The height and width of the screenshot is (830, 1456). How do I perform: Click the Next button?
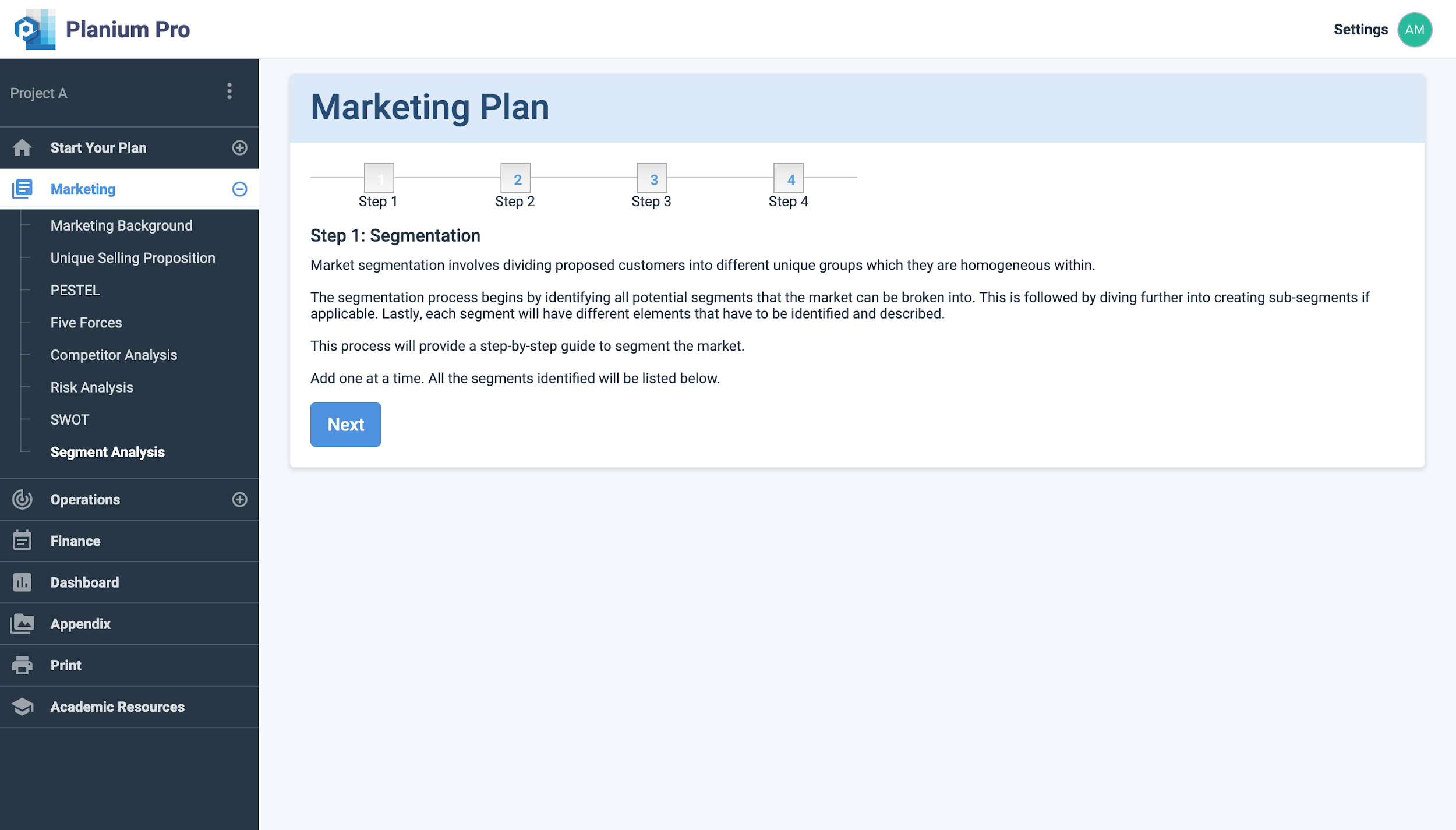coord(345,424)
